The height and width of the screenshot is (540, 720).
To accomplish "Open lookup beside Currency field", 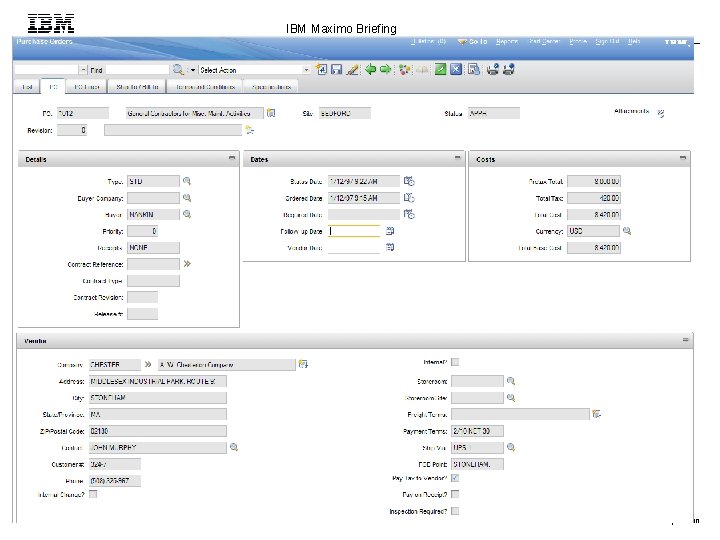I will 627,231.
